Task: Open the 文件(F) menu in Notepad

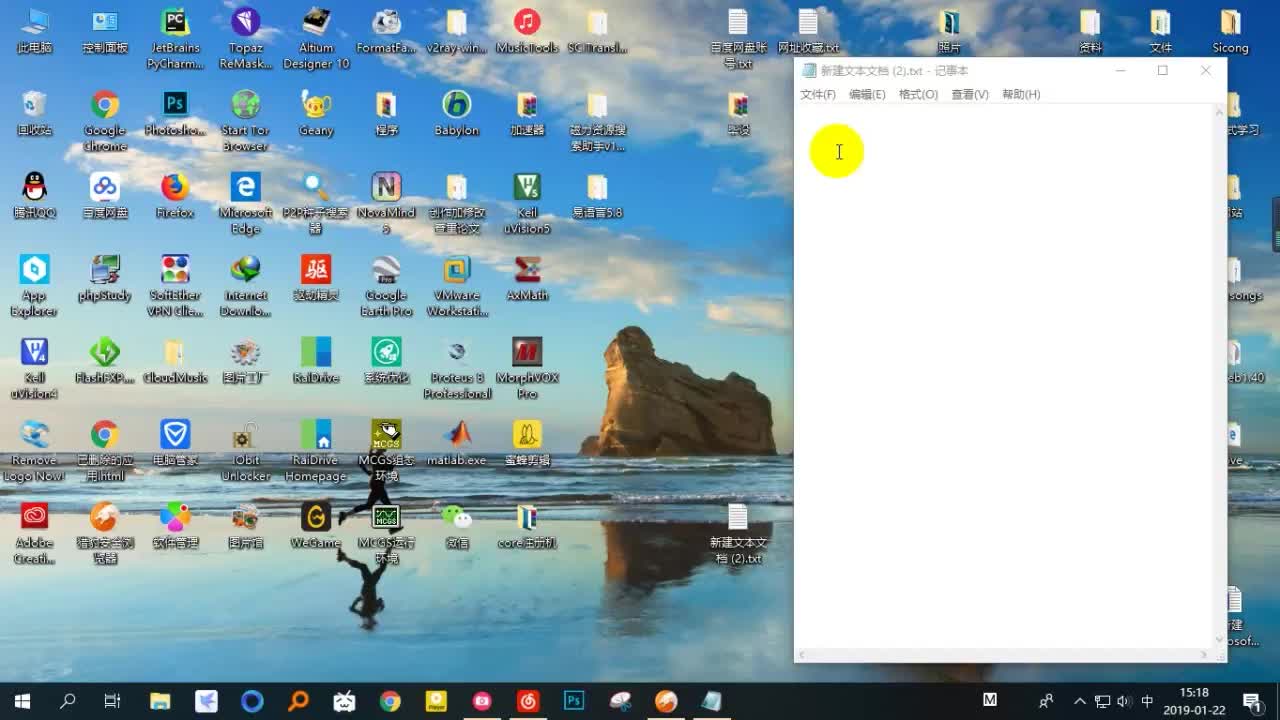Action: (817, 94)
